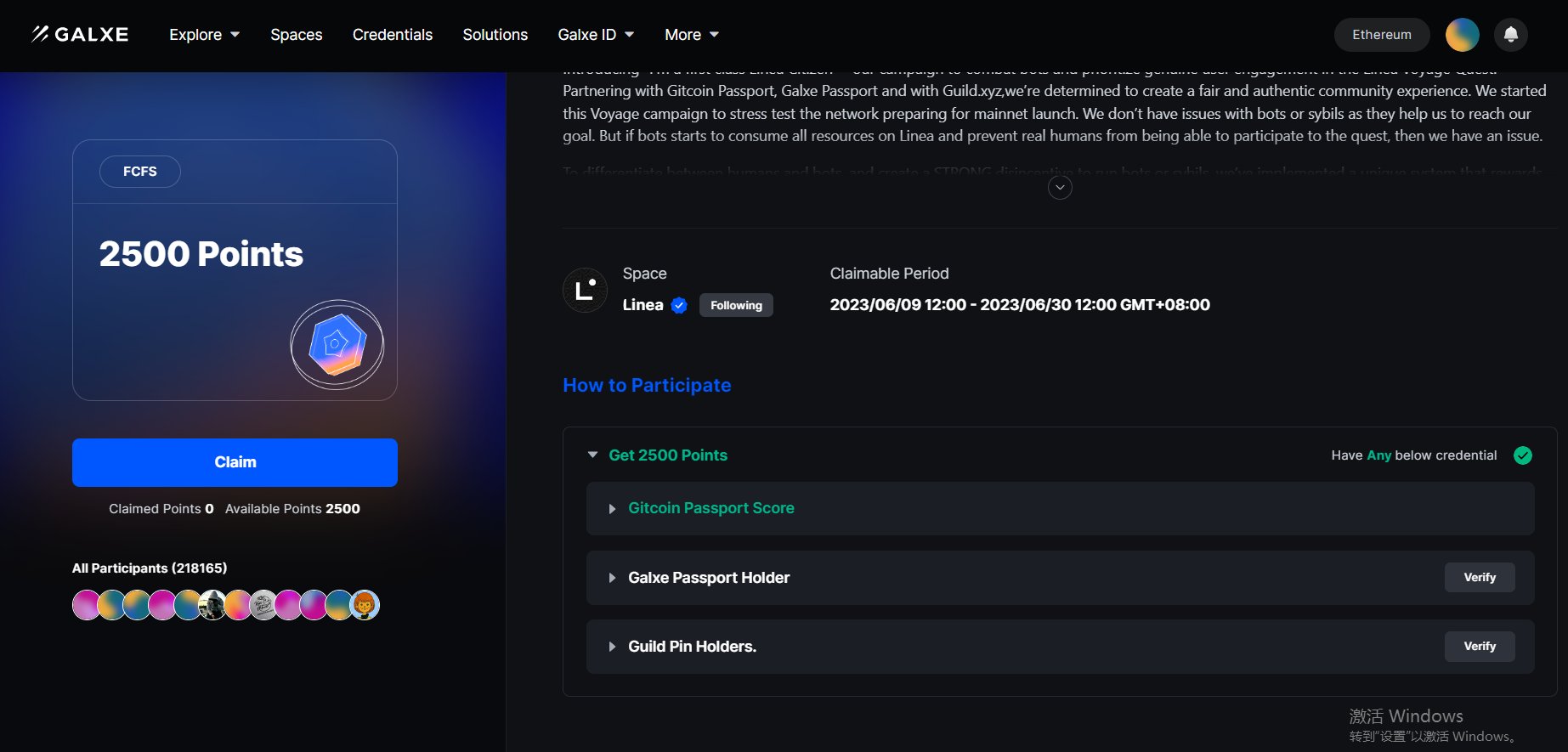This screenshot has height=752, width=1568.
Task: Expand Gitcoin Passport Score credential
Action: (x=612, y=509)
